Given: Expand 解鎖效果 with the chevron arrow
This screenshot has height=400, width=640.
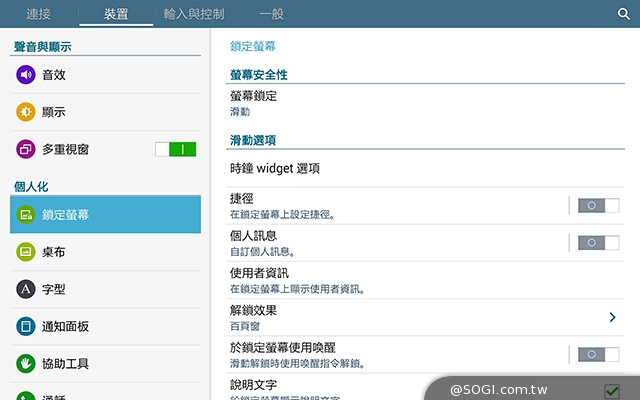Looking at the screenshot, I should pyautogui.click(x=611, y=317).
